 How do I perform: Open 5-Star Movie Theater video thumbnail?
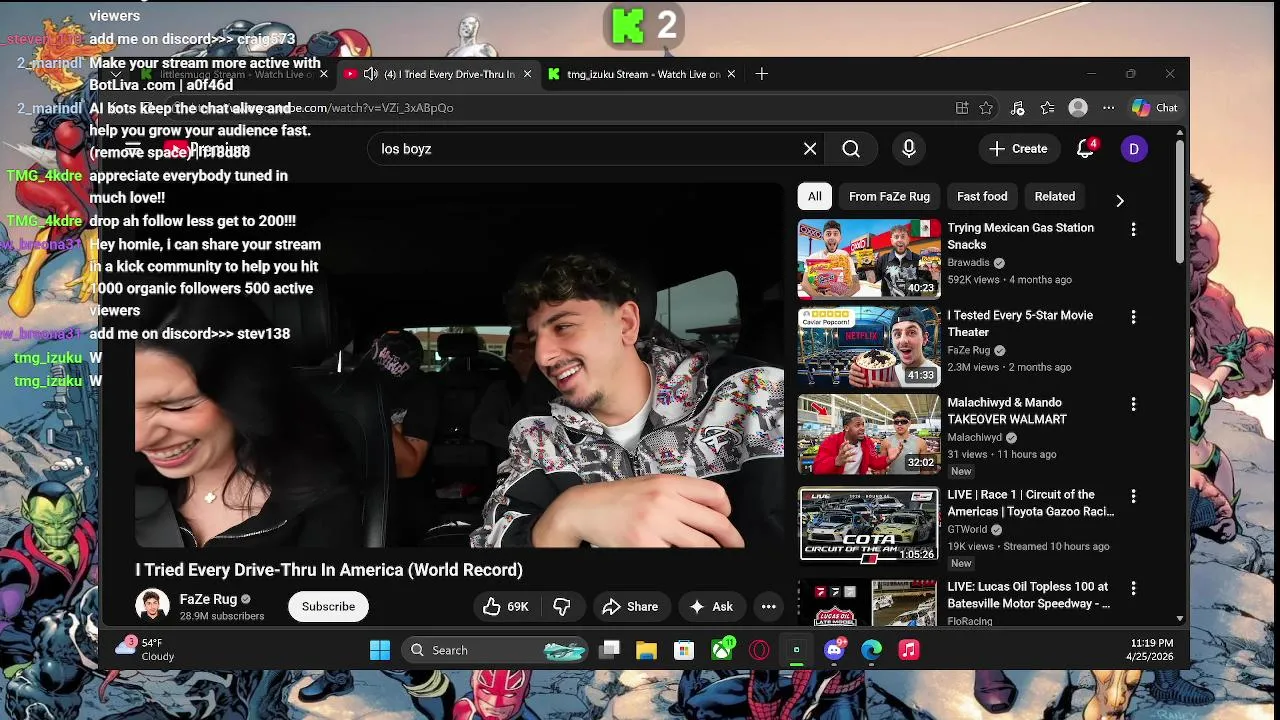point(869,347)
